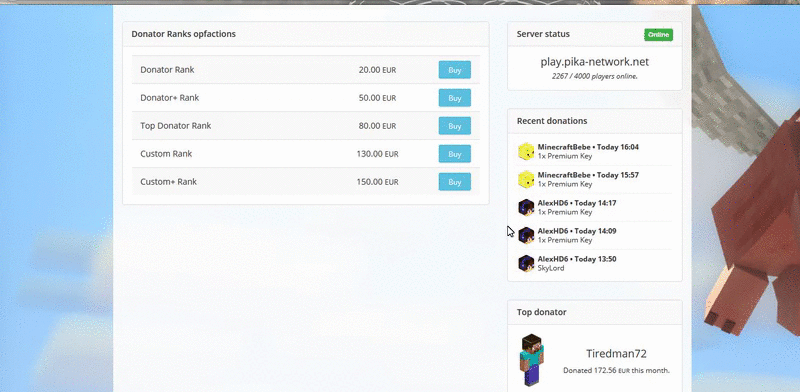800x392 pixels.
Task: Click the AlexHD6 Today 13:50 donation entry
Action: pyautogui.click(x=594, y=263)
